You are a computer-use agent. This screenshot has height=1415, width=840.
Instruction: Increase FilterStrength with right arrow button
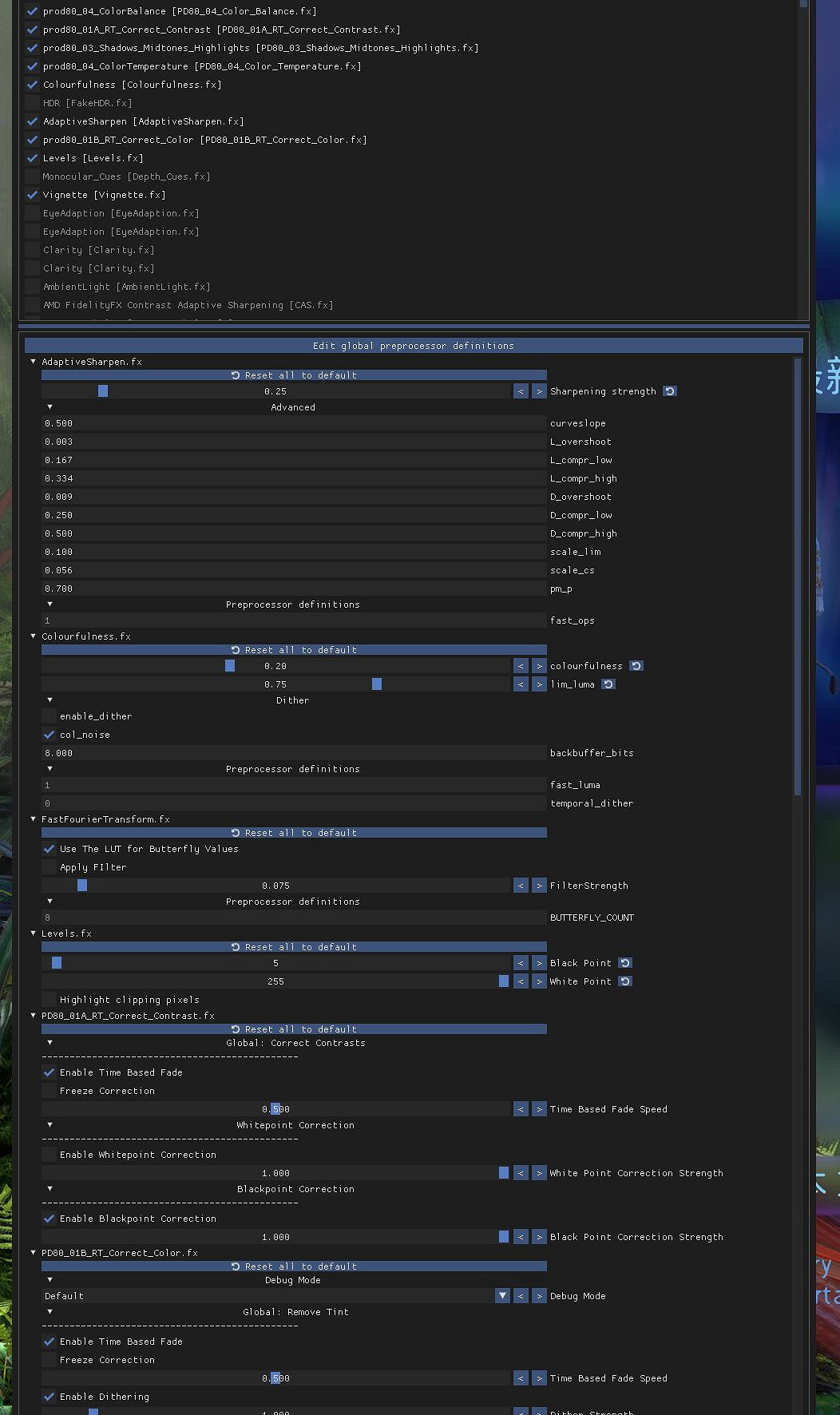[539, 886]
